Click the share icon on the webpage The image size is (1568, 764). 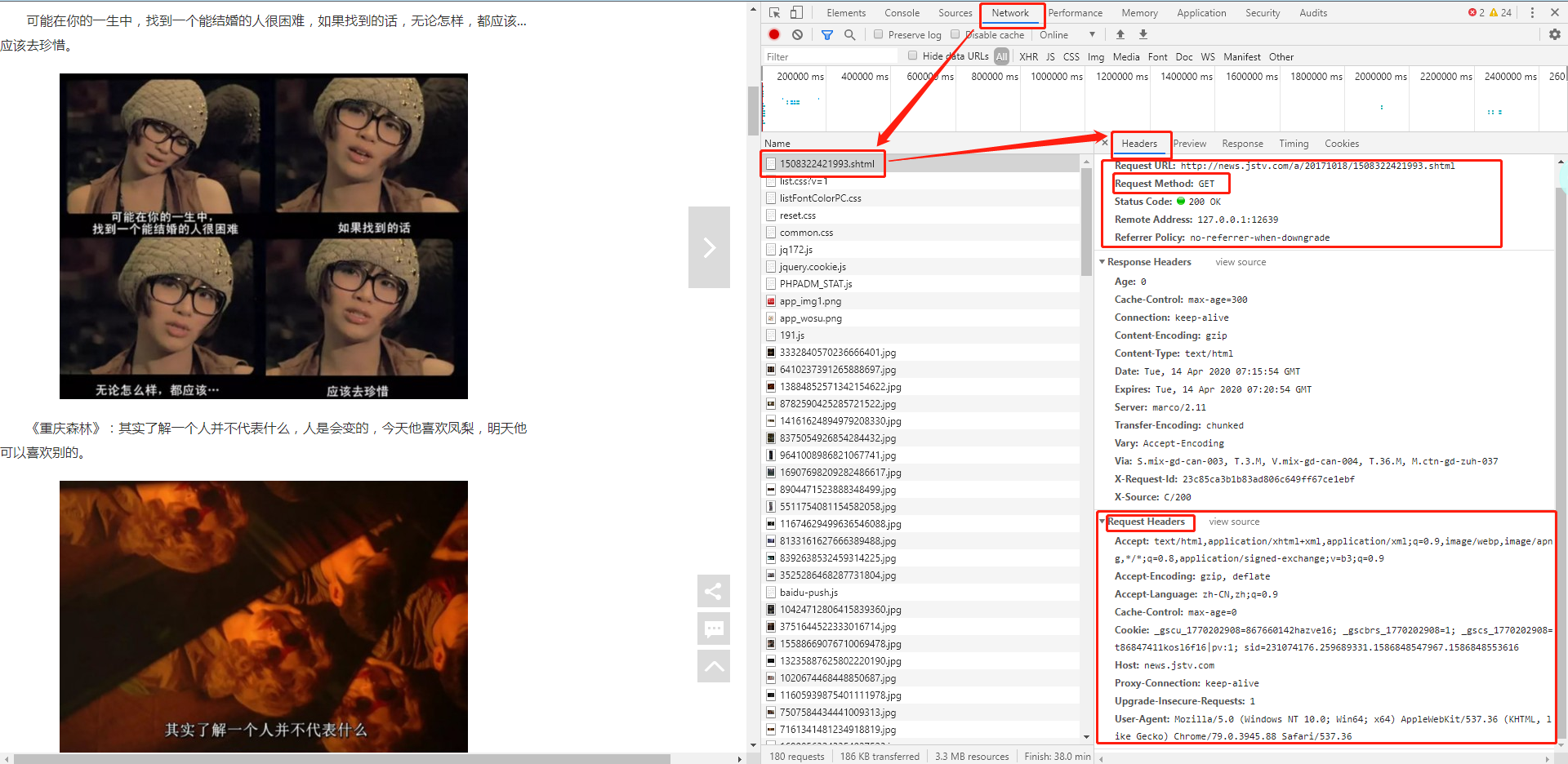pyautogui.click(x=713, y=591)
